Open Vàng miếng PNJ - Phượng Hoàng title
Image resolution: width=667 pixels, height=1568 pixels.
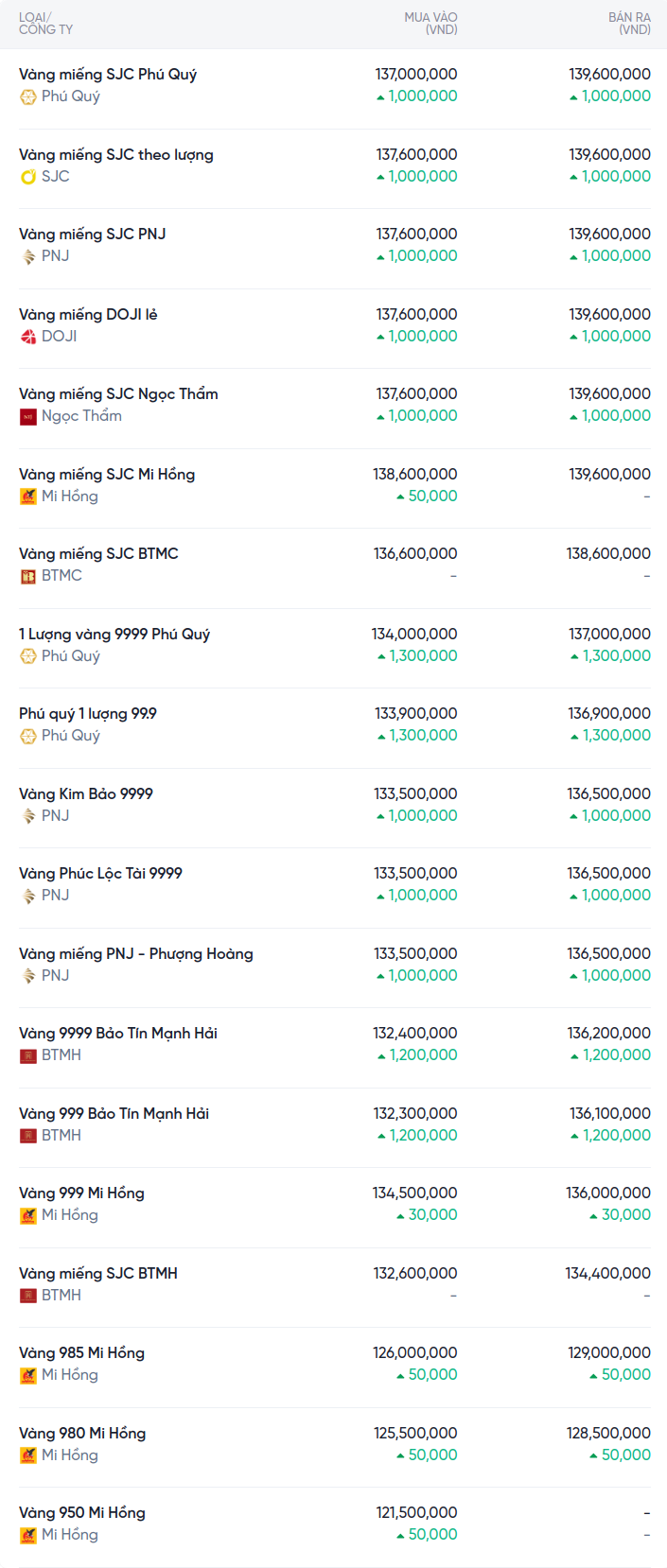136,953
